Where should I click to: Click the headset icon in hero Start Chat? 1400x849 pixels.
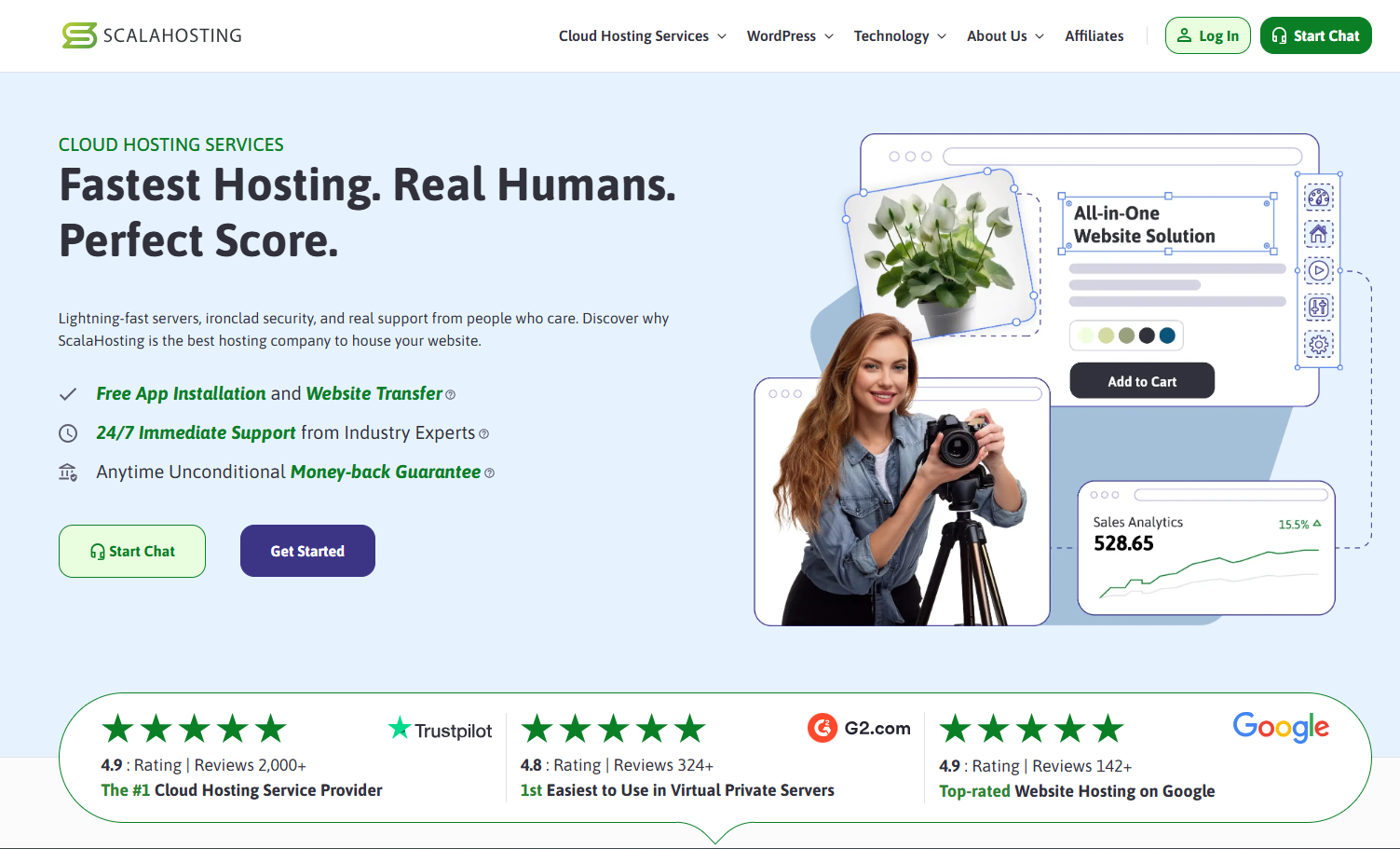98,552
